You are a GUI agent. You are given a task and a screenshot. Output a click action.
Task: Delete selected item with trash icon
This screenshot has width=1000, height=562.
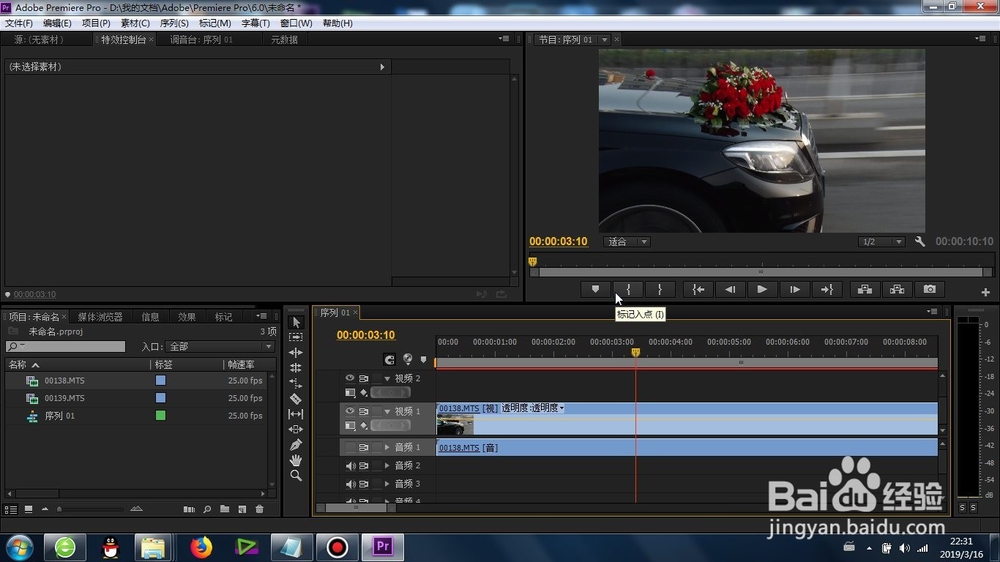[260, 509]
